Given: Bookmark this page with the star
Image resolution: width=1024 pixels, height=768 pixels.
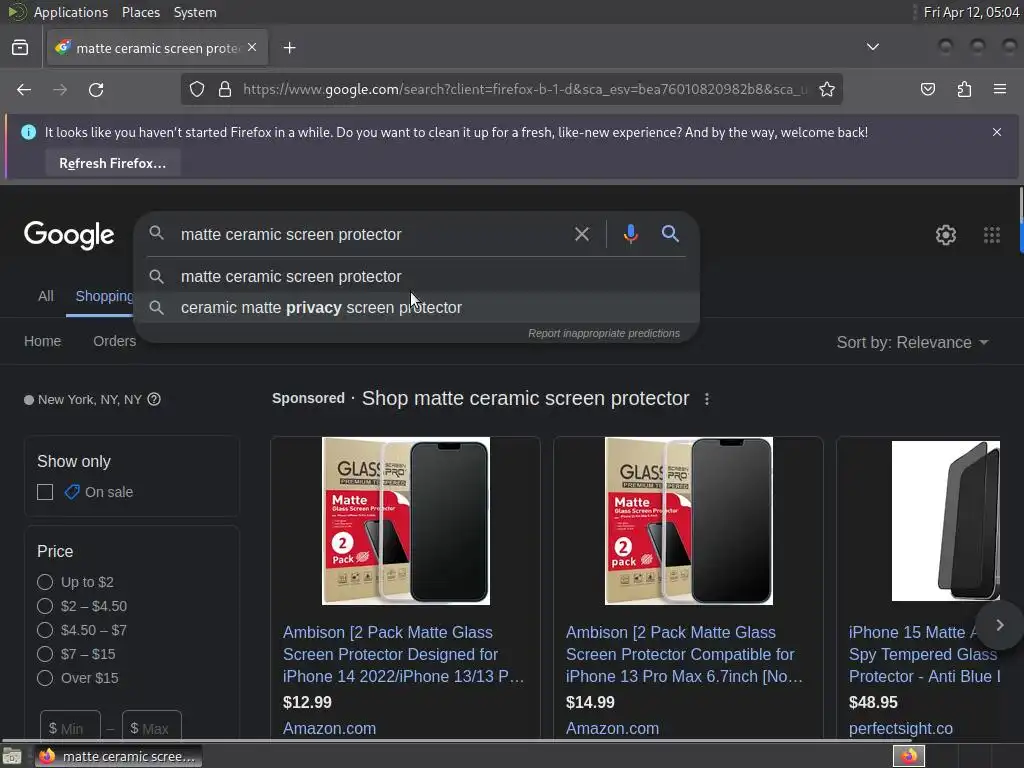Looking at the screenshot, I should click(x=827, y=89).
